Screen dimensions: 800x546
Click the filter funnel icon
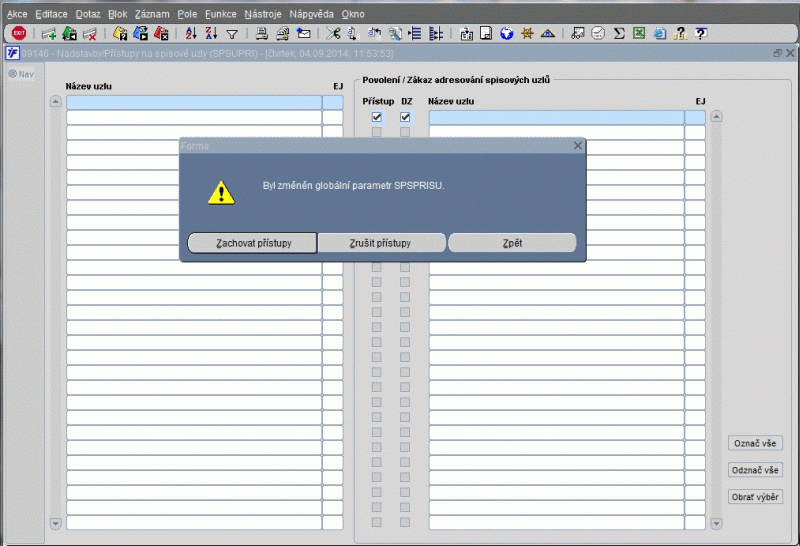(x=232, y=34)
